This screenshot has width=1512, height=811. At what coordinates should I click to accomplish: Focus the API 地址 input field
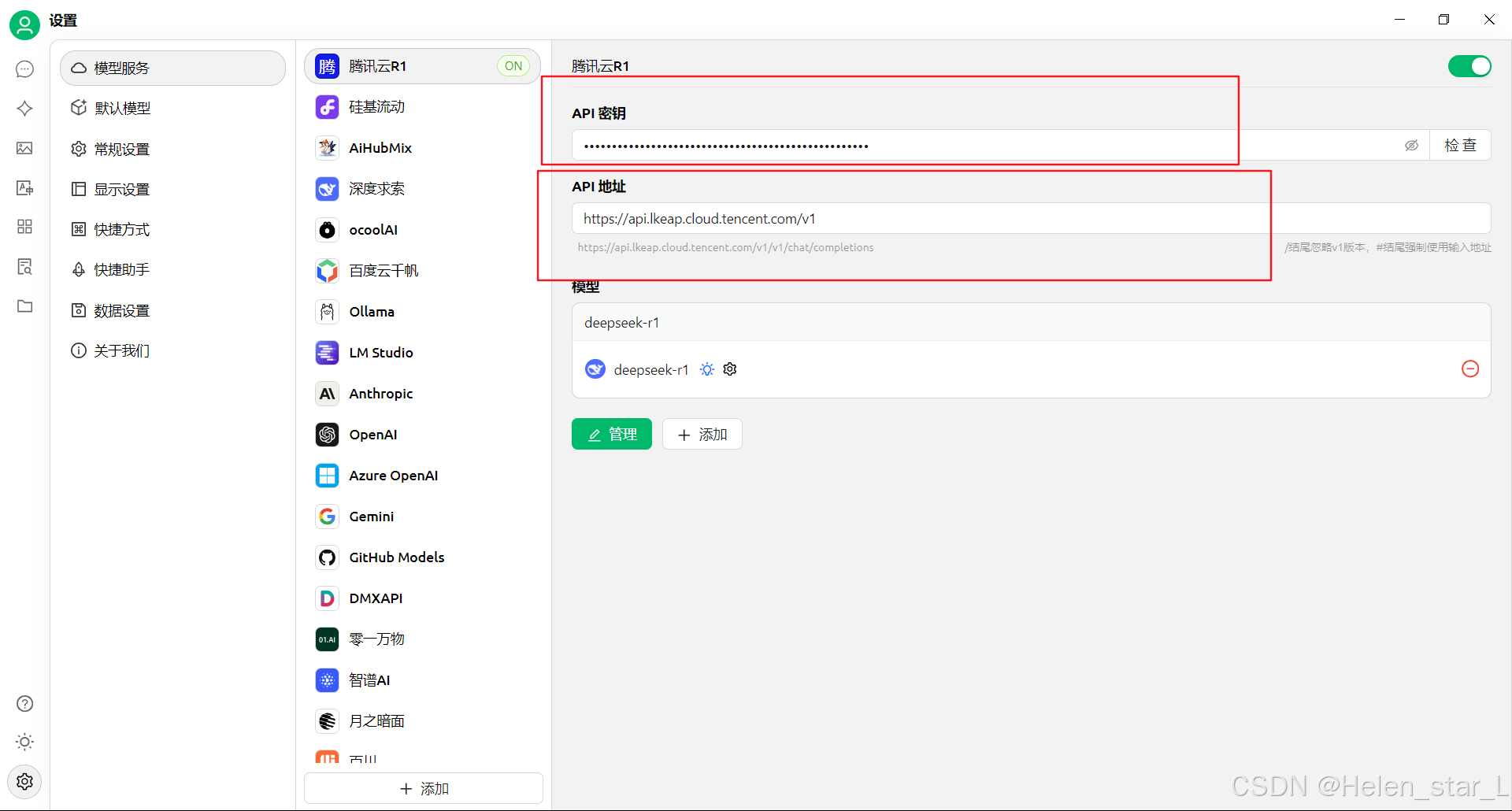pos(1031,218)
